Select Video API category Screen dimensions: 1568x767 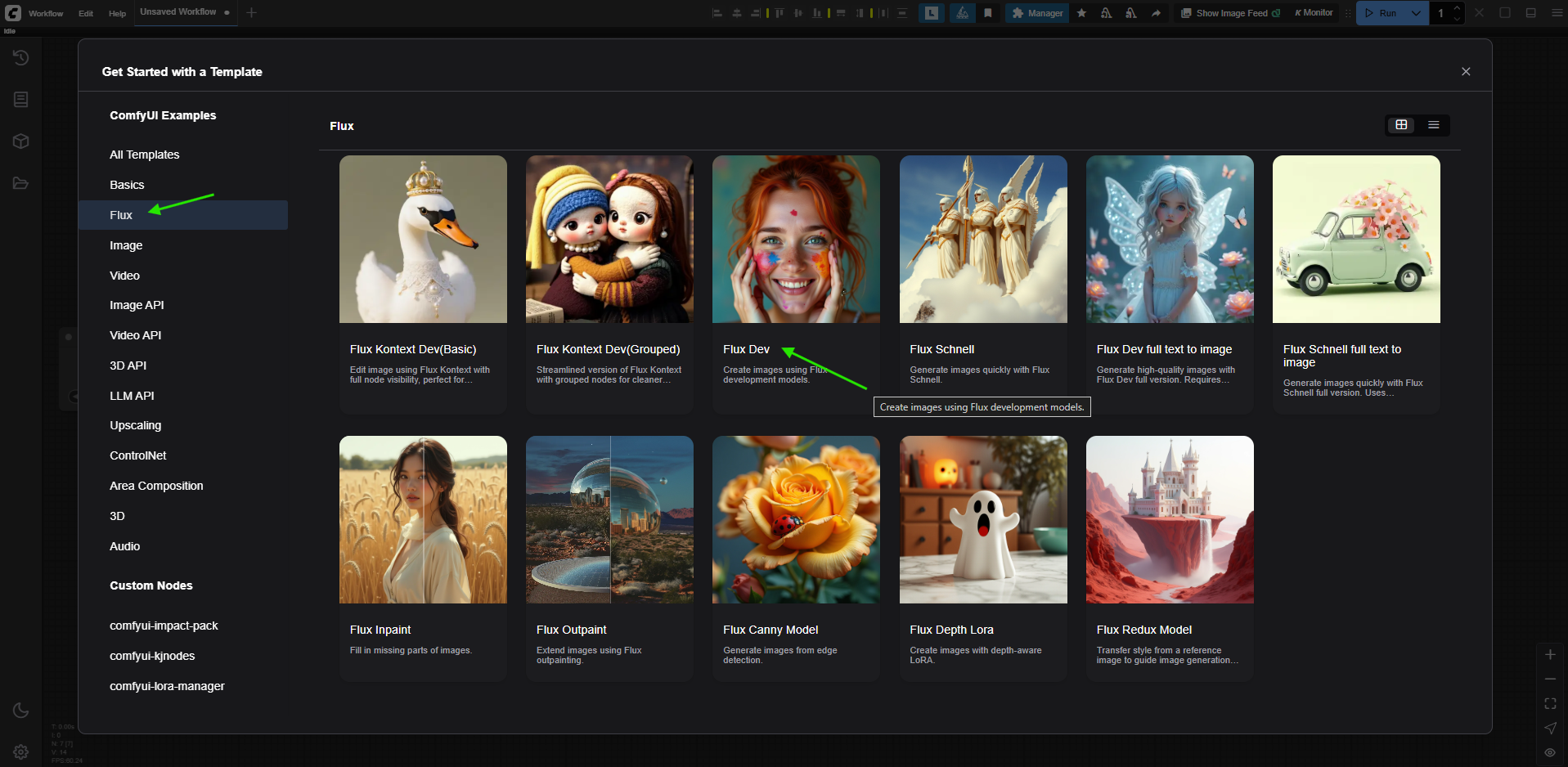pos(183,335)
